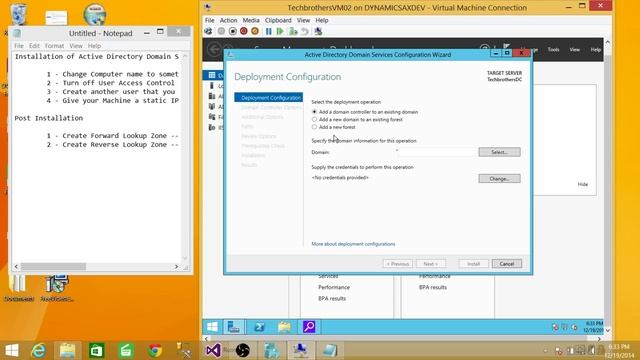This screenshot has height=360, width=640.
Task: Open the purple Search icon on VM taskbar
Action: [309, 327]
